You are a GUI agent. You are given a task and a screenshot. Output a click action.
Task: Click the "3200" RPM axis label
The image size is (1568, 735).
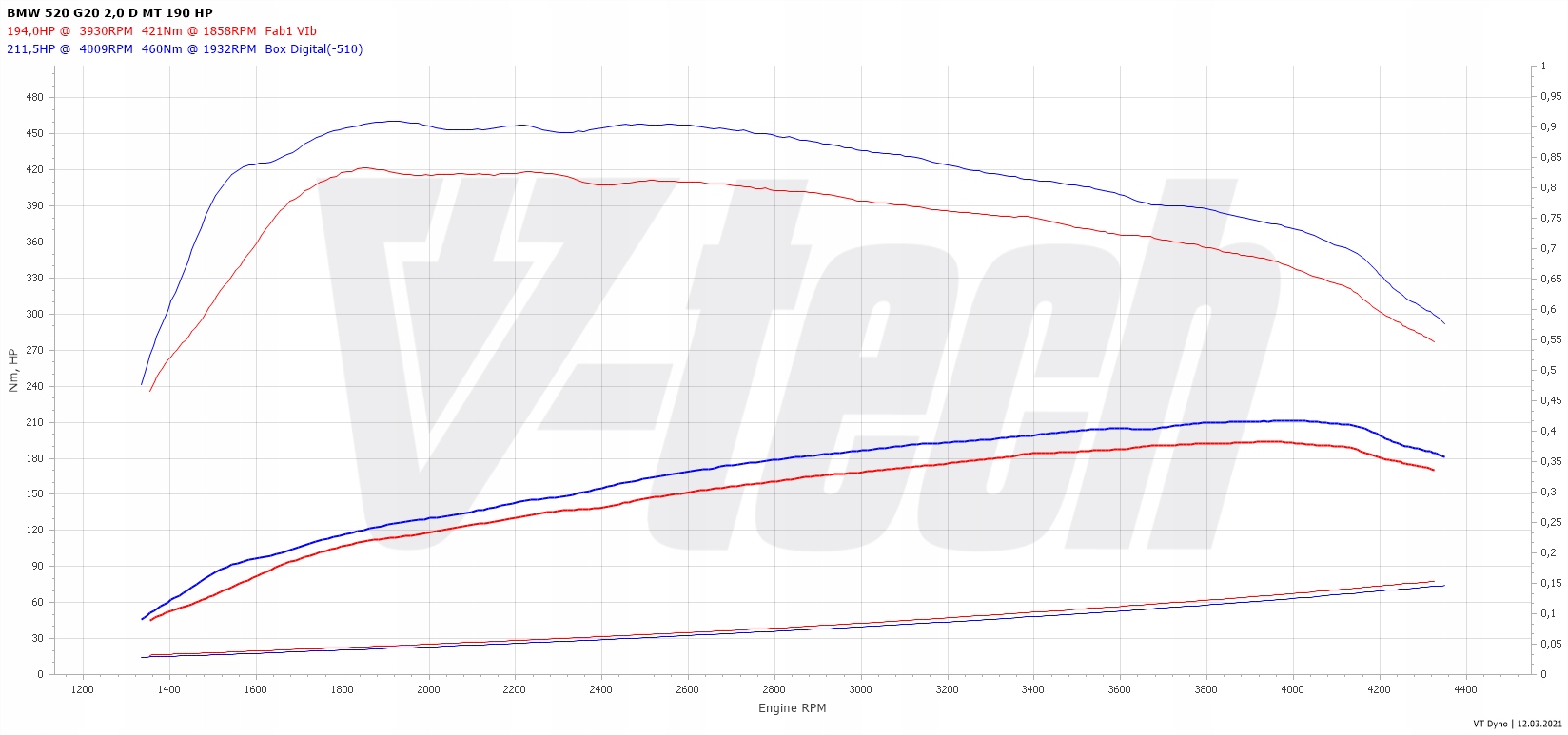[948, 689]
